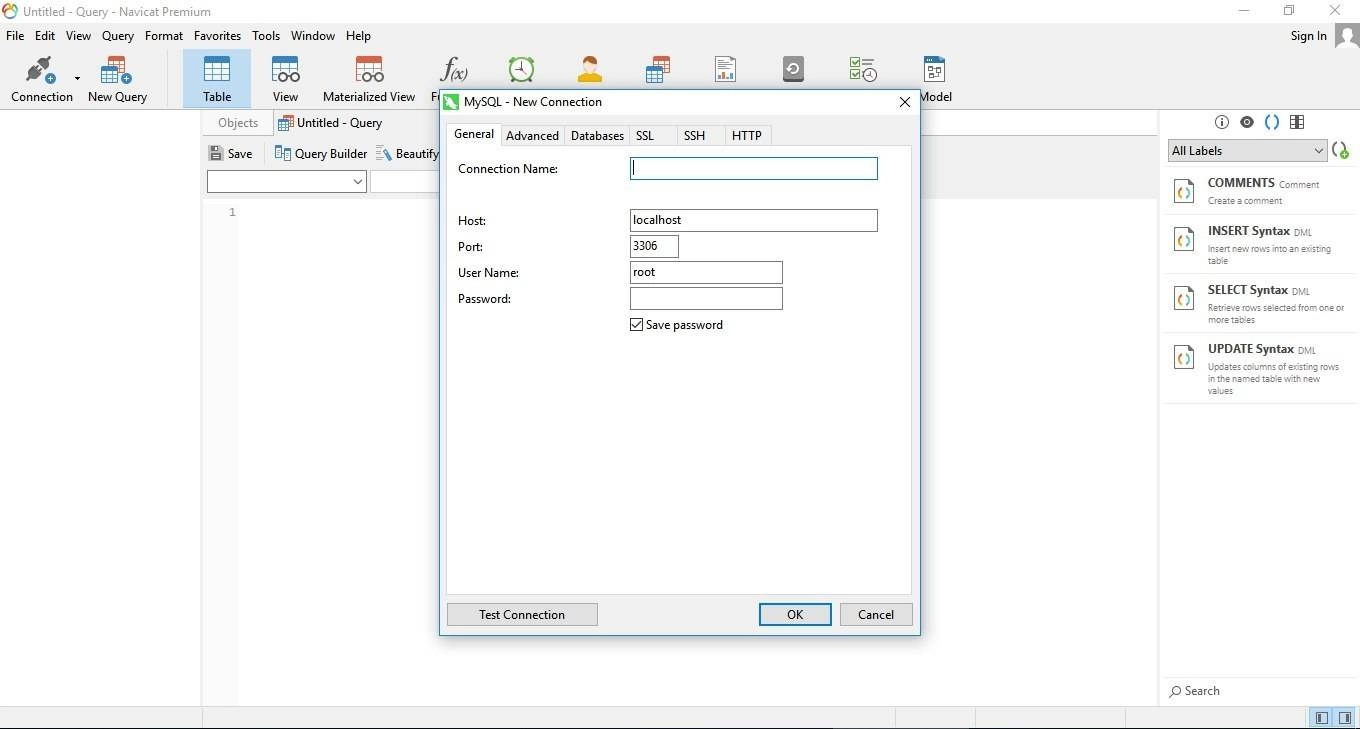Add a new snippet with green plus icon
Screen dimensions: 1360x729
click(1341, 150)
